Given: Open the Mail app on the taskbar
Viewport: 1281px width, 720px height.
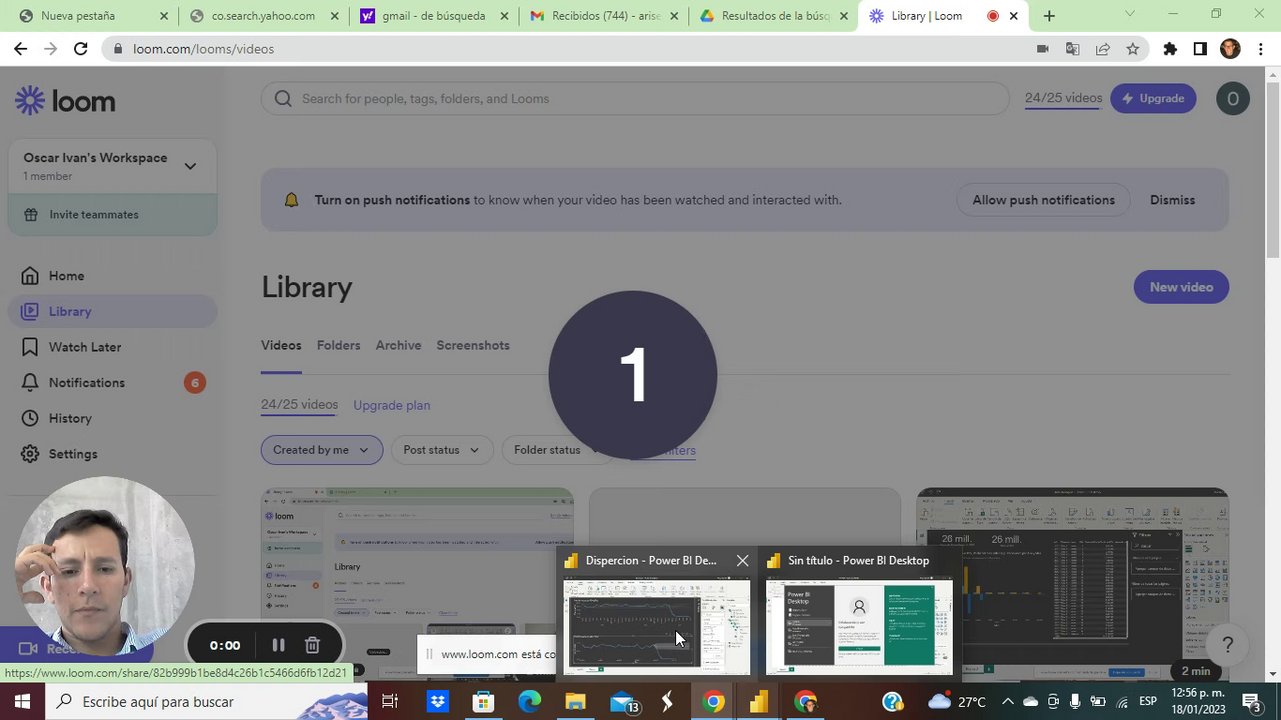Looking at the screenshot, I should (623, 702).
